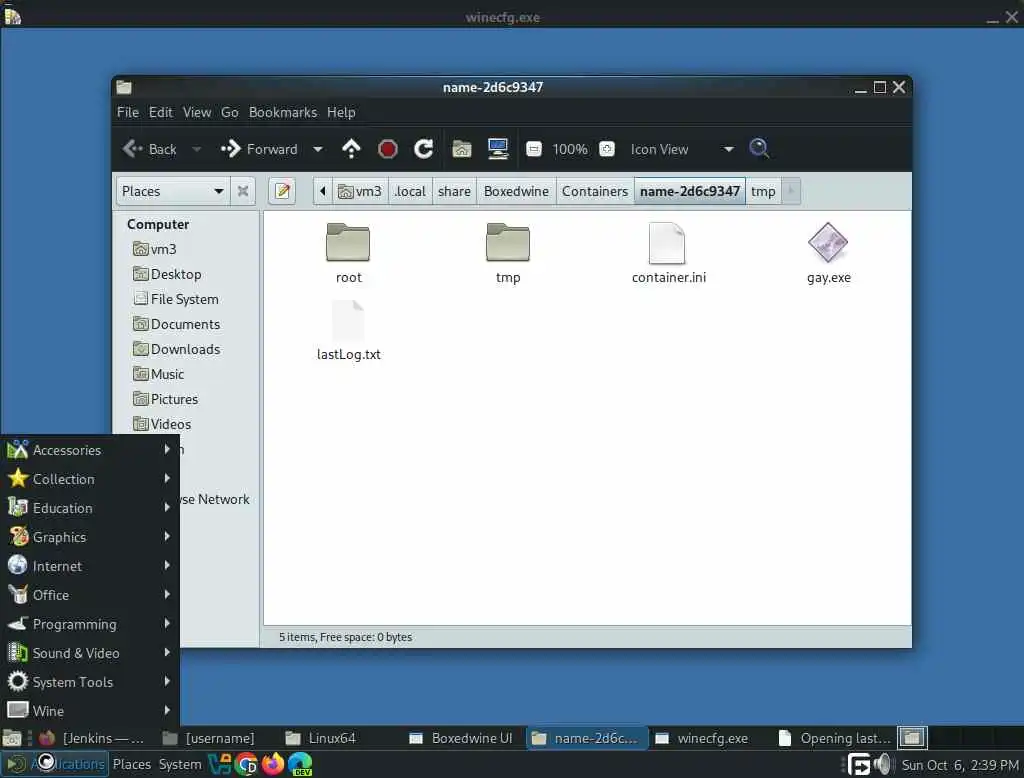Viewport: 1024px width, 778px height.
Task: Zoom in with the plus icon
Action: [x=607, y=149]
